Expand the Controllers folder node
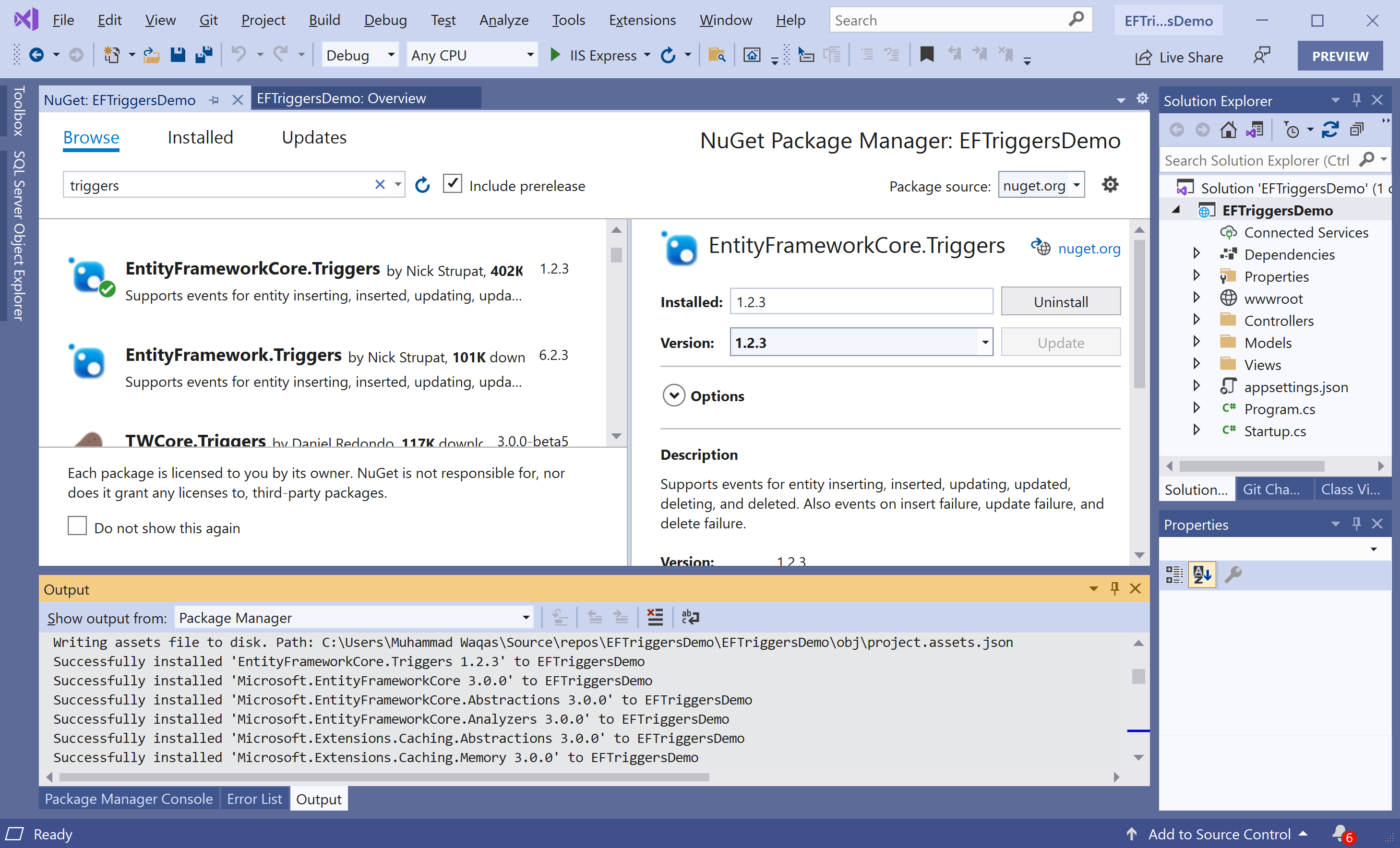1400x848 pixels. point(1197,320)
